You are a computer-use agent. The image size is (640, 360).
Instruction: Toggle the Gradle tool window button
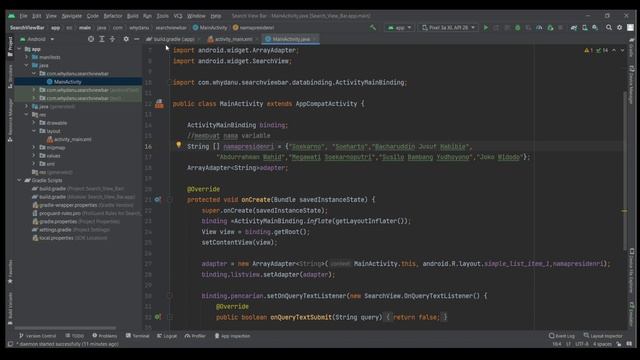(631, 49)
